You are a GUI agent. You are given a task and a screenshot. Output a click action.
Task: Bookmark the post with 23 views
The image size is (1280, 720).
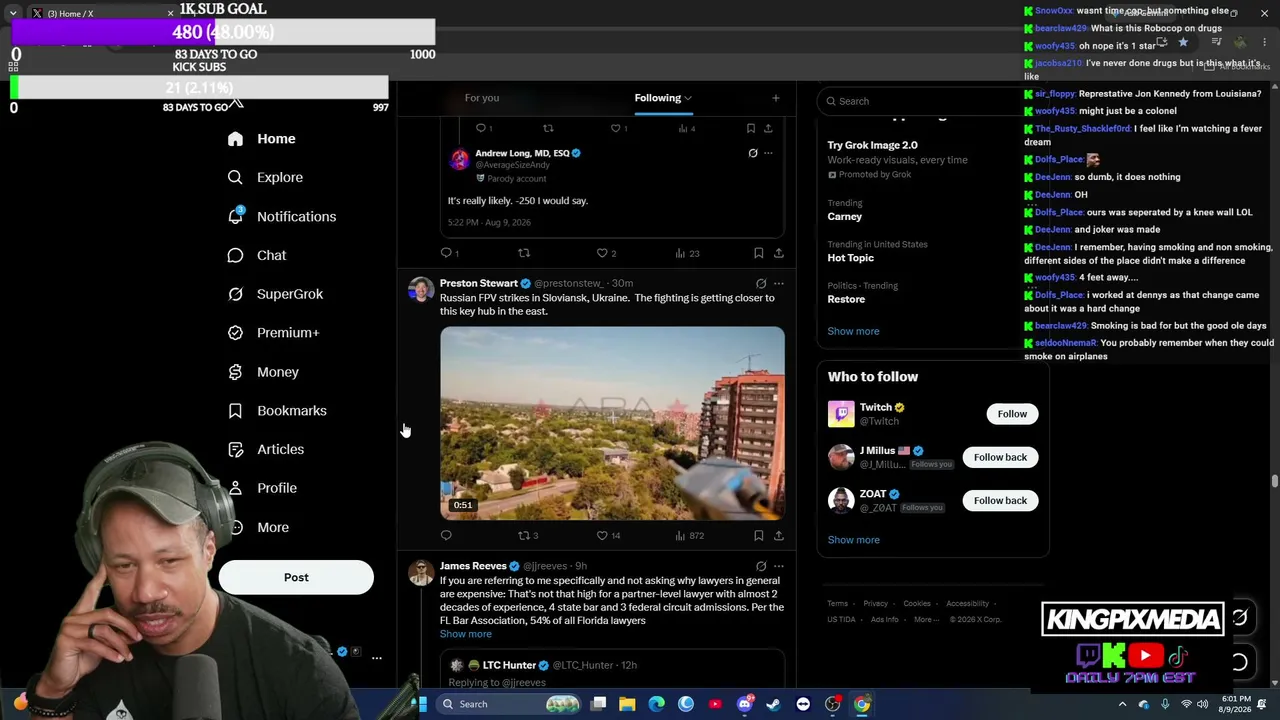click(758, 254)
